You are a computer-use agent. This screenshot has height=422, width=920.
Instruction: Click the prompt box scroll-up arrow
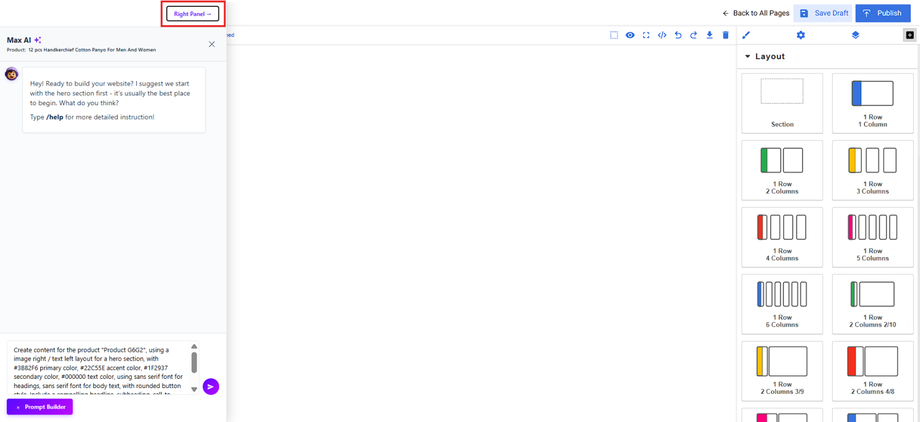coord(194,346)
